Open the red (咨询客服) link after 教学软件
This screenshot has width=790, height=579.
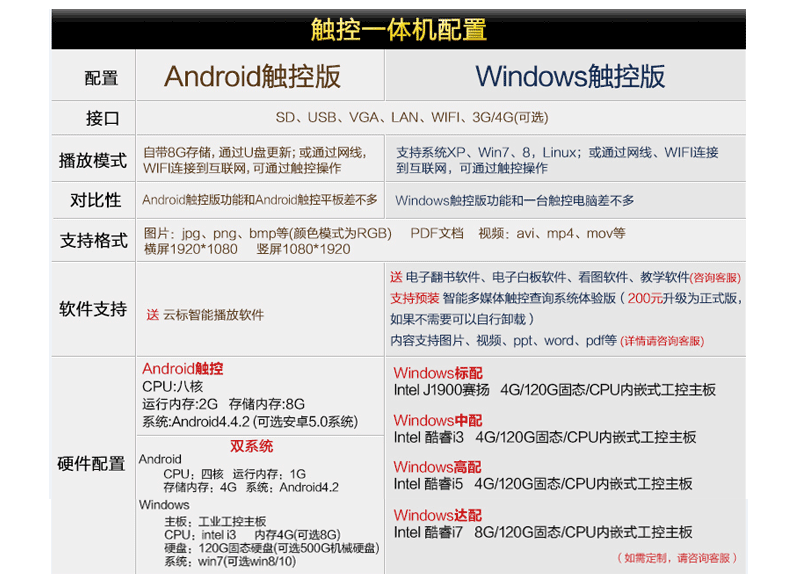point(716,277)
